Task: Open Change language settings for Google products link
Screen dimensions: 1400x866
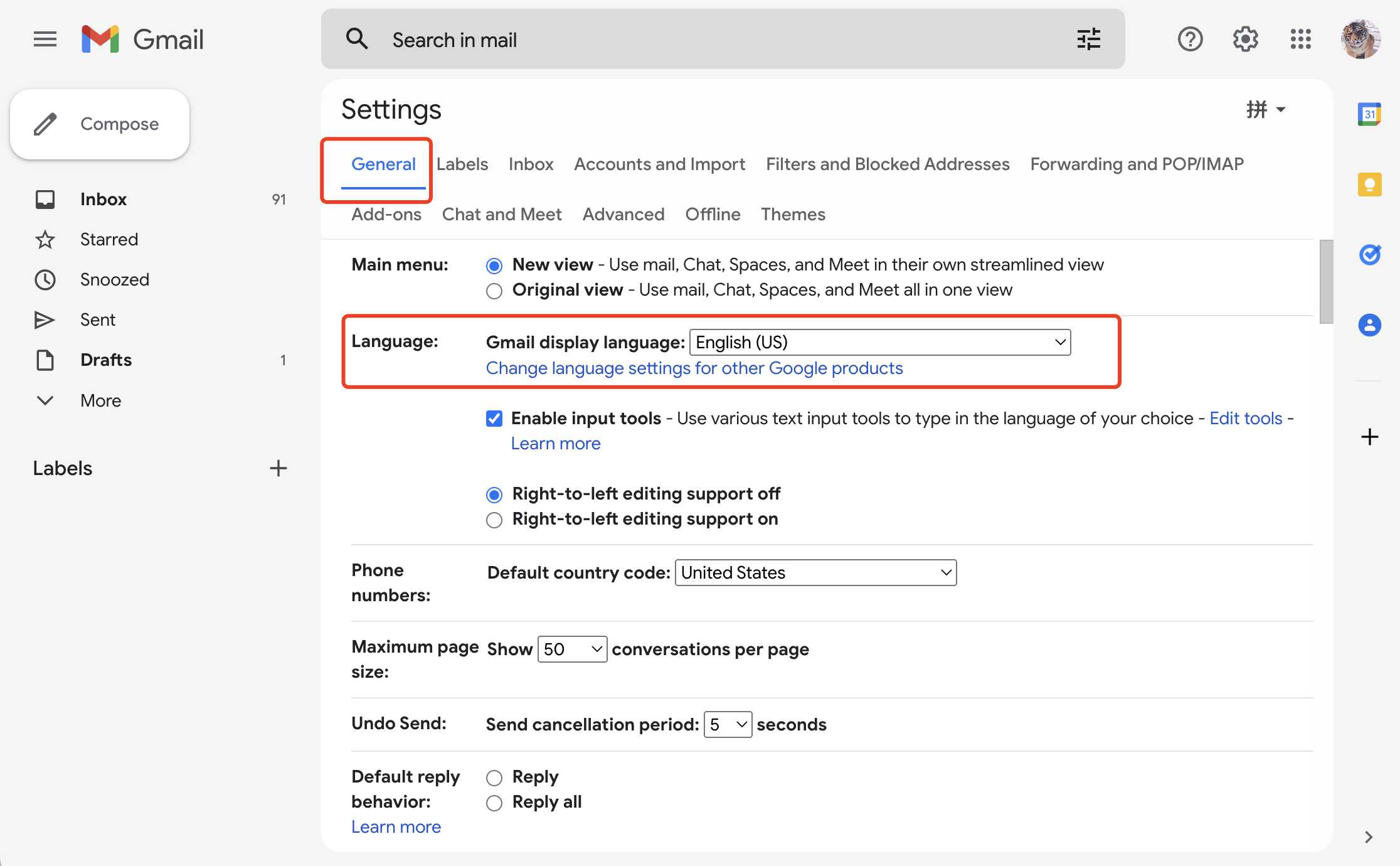Action: point(694,368)
